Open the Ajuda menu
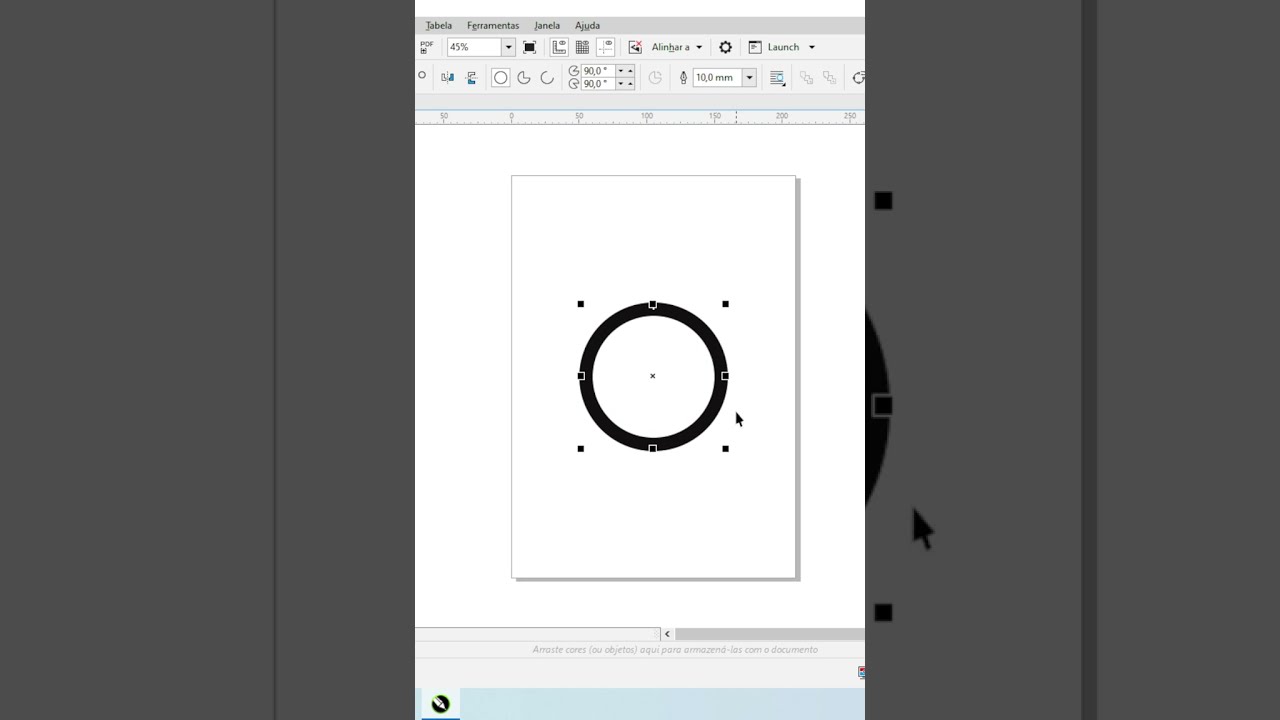Screen dimensions: 1280x720 click(x=587, y=26)
